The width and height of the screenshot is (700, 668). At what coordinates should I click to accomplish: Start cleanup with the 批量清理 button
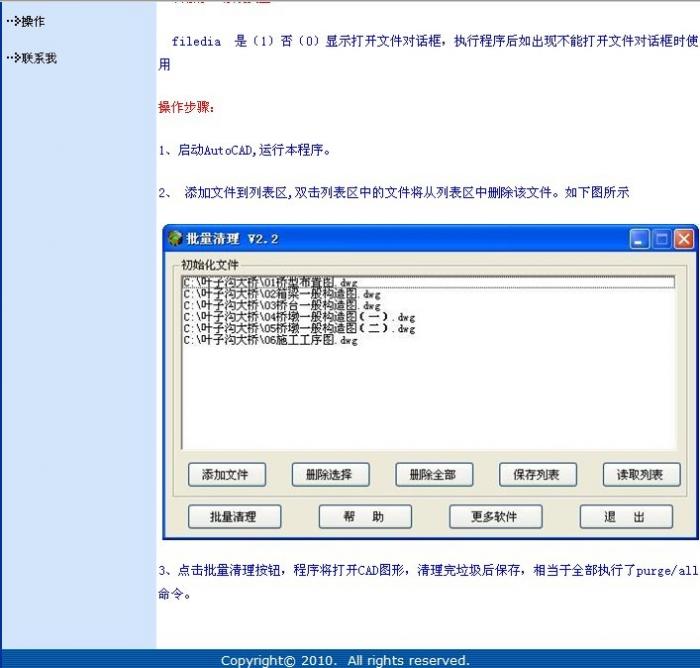coord(233,517)
